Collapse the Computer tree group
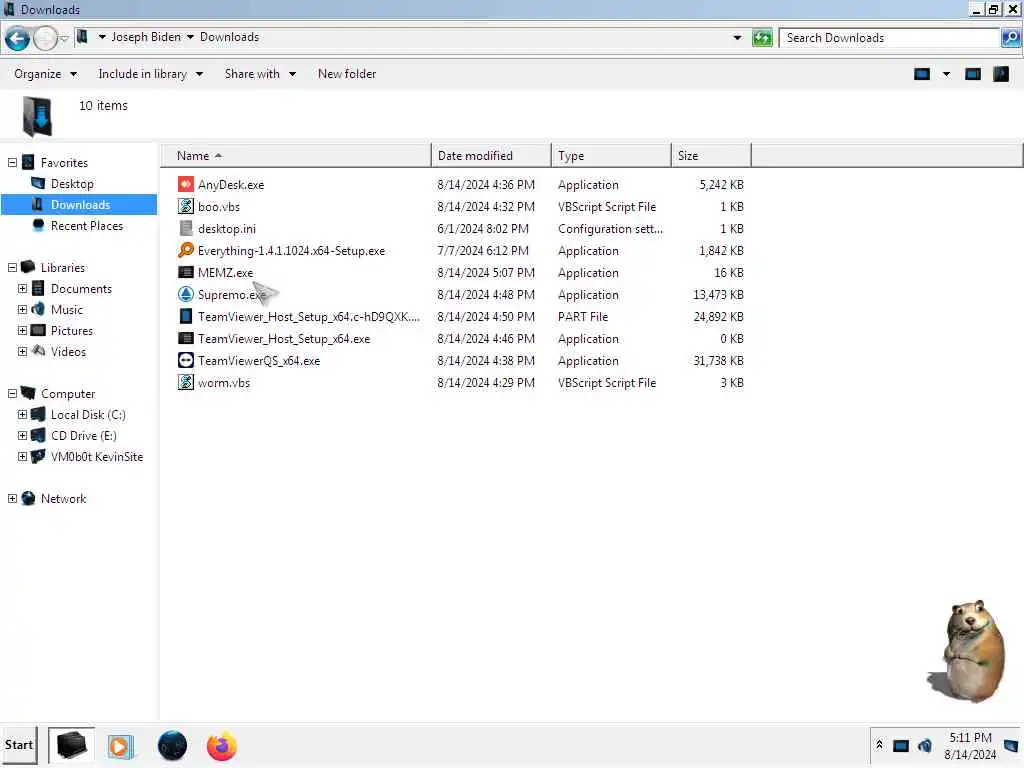This screenshot has width=1024, height=768. tap(12, 393)
